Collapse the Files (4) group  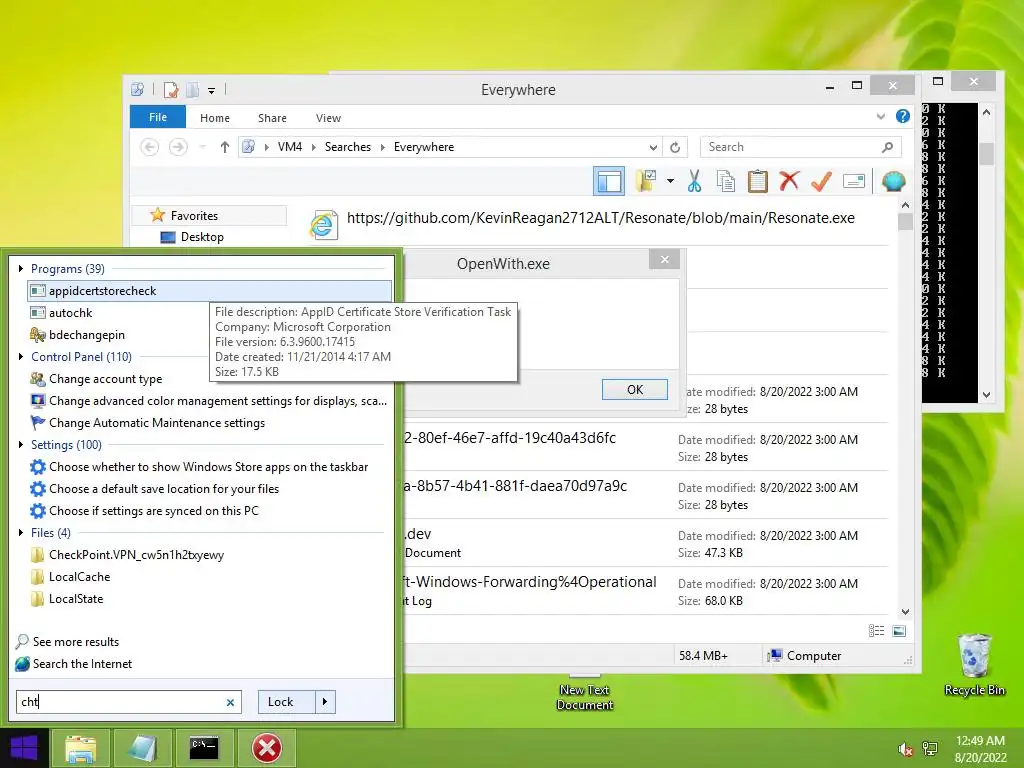(21, 534)
